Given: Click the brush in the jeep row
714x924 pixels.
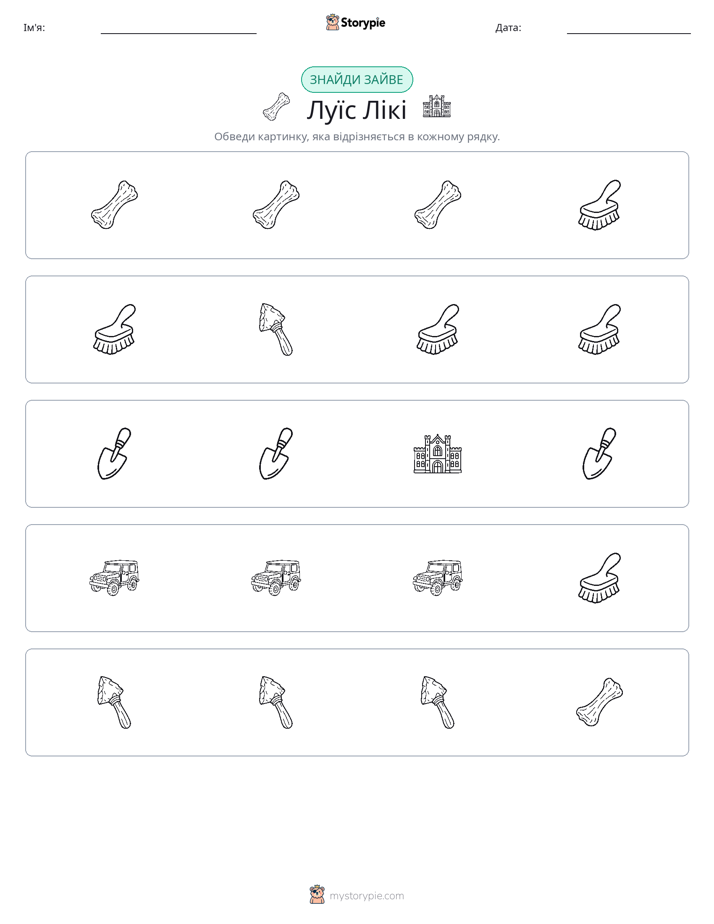Looking at the screenshot, I should [599, 578].
